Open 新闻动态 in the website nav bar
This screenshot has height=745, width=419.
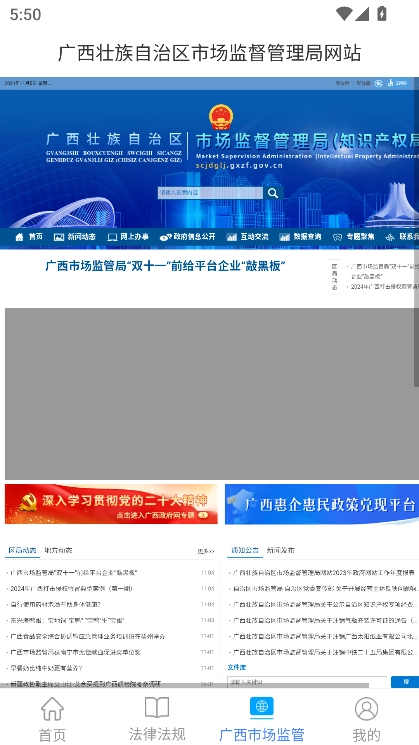tap(75, 237)
